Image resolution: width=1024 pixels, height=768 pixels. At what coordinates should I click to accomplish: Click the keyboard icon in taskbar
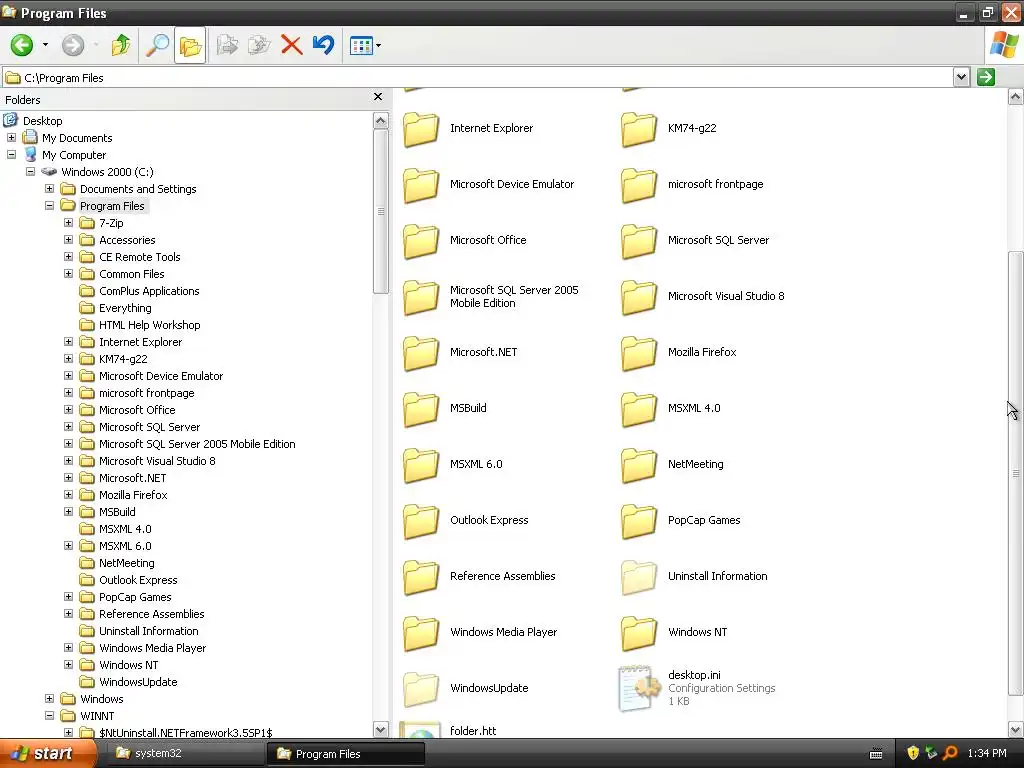876,754
